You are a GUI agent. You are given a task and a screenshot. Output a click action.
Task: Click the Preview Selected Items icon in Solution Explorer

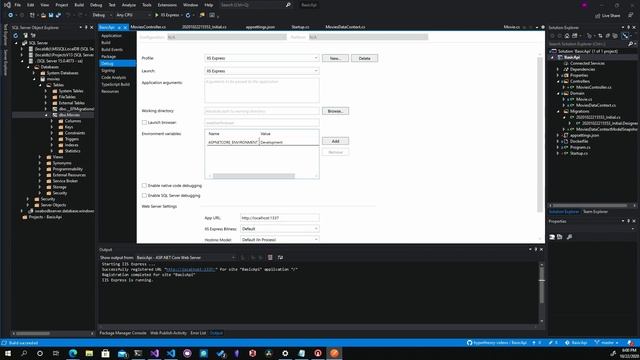(626, 36)
